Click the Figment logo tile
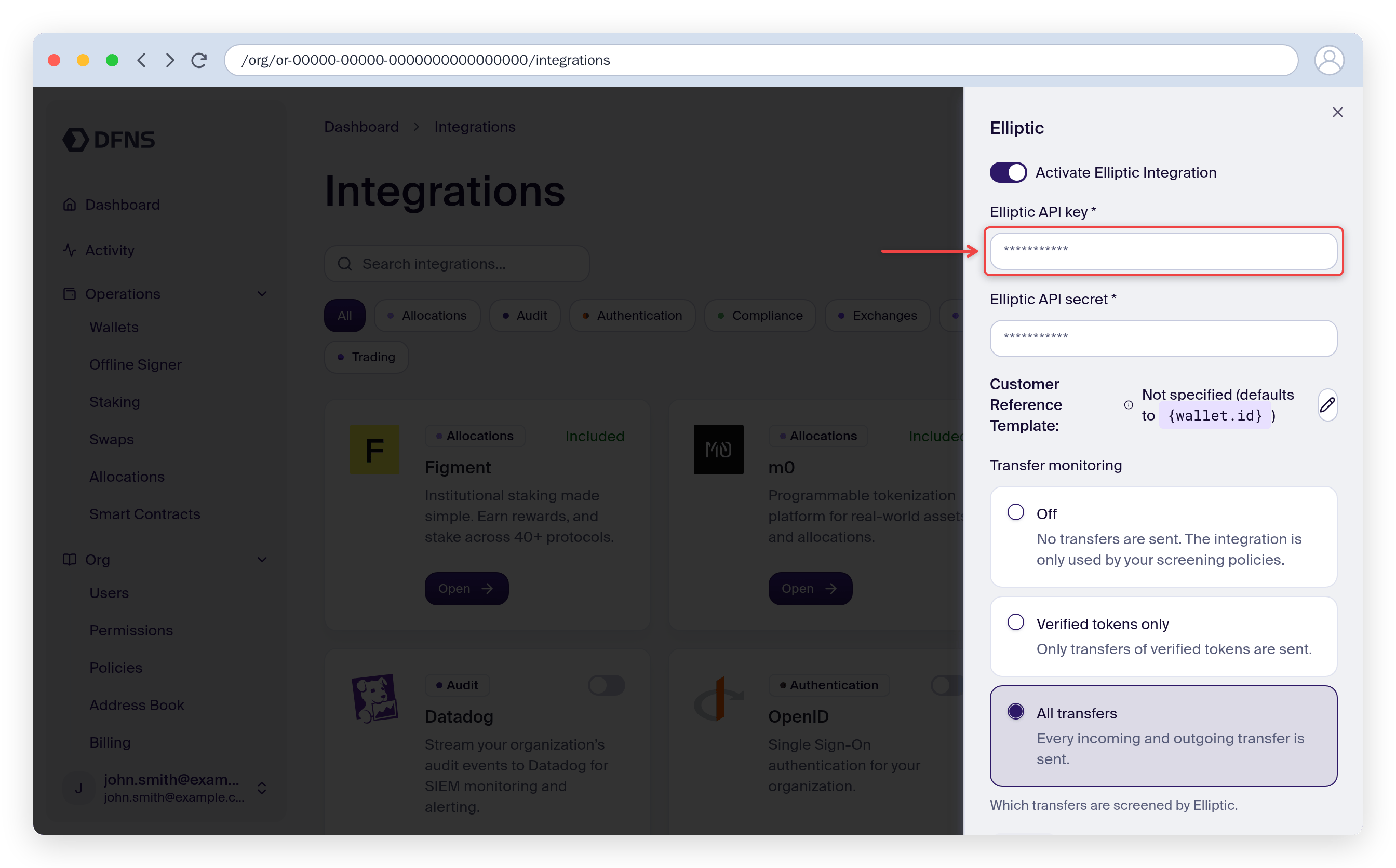Screen dimensions: 1396x868 374,450
